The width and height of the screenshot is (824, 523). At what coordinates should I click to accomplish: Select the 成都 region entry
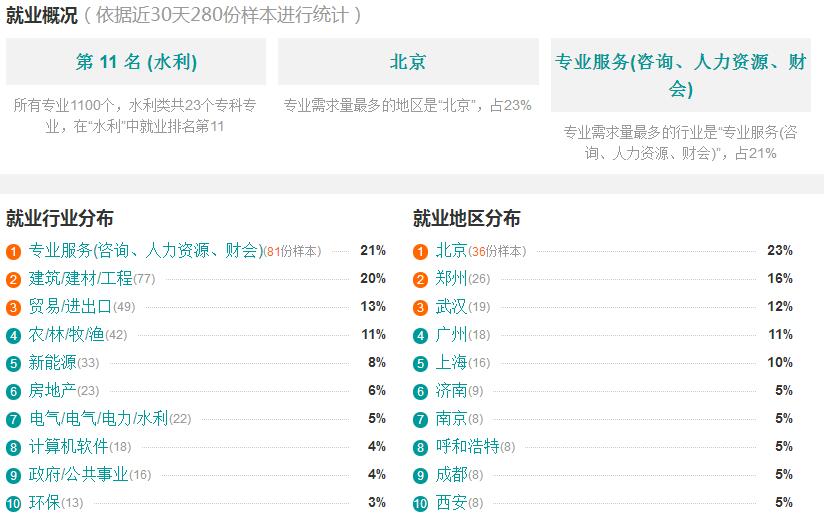pos(451,474)
